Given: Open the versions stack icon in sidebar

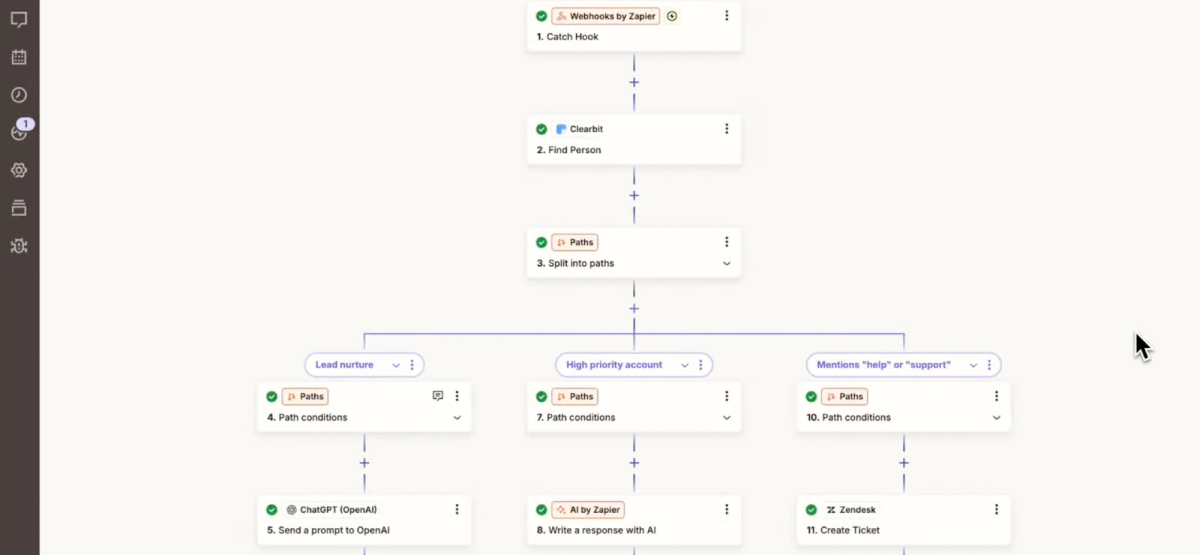Looking at the screenshot, I should (x=19, y=208).
